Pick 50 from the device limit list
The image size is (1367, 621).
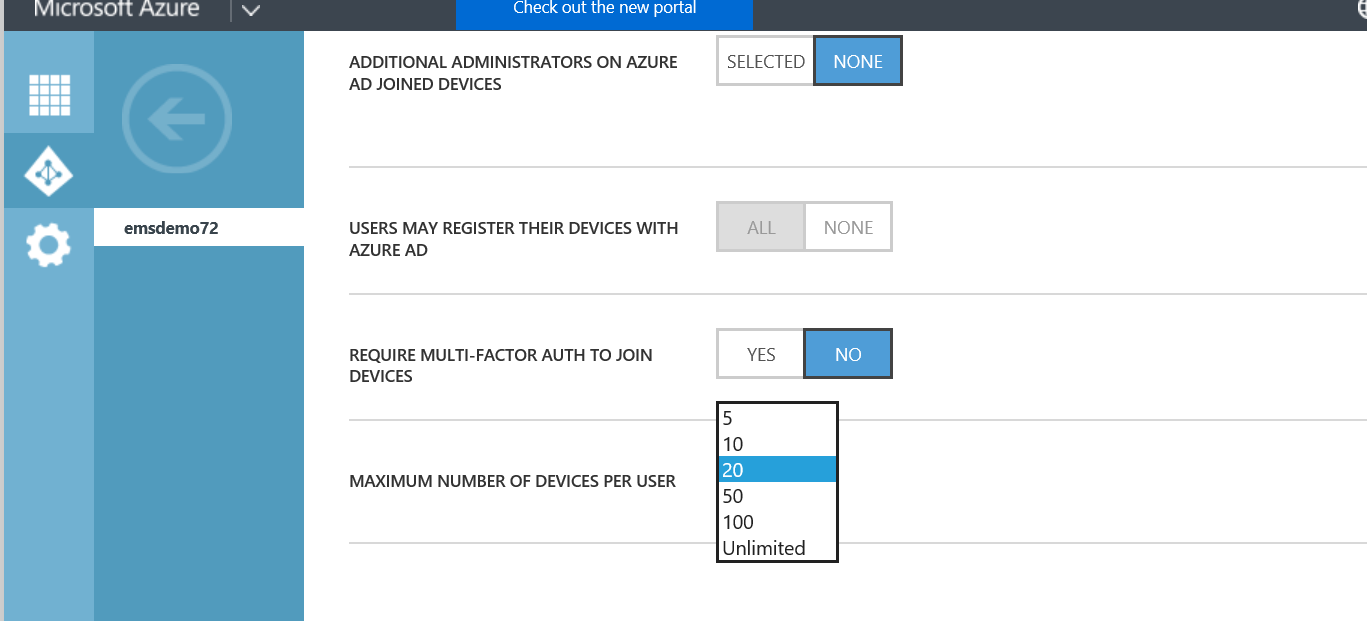pos(777,496)
